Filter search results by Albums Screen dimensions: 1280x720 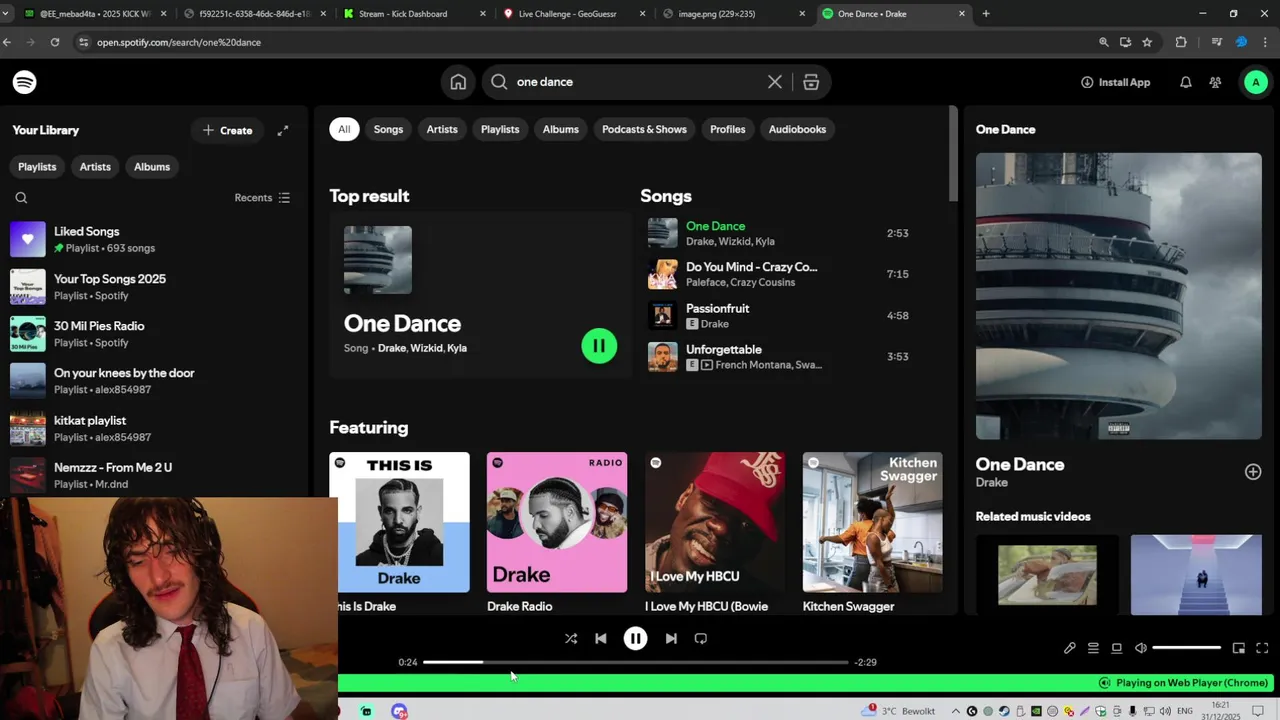(561, 129)
